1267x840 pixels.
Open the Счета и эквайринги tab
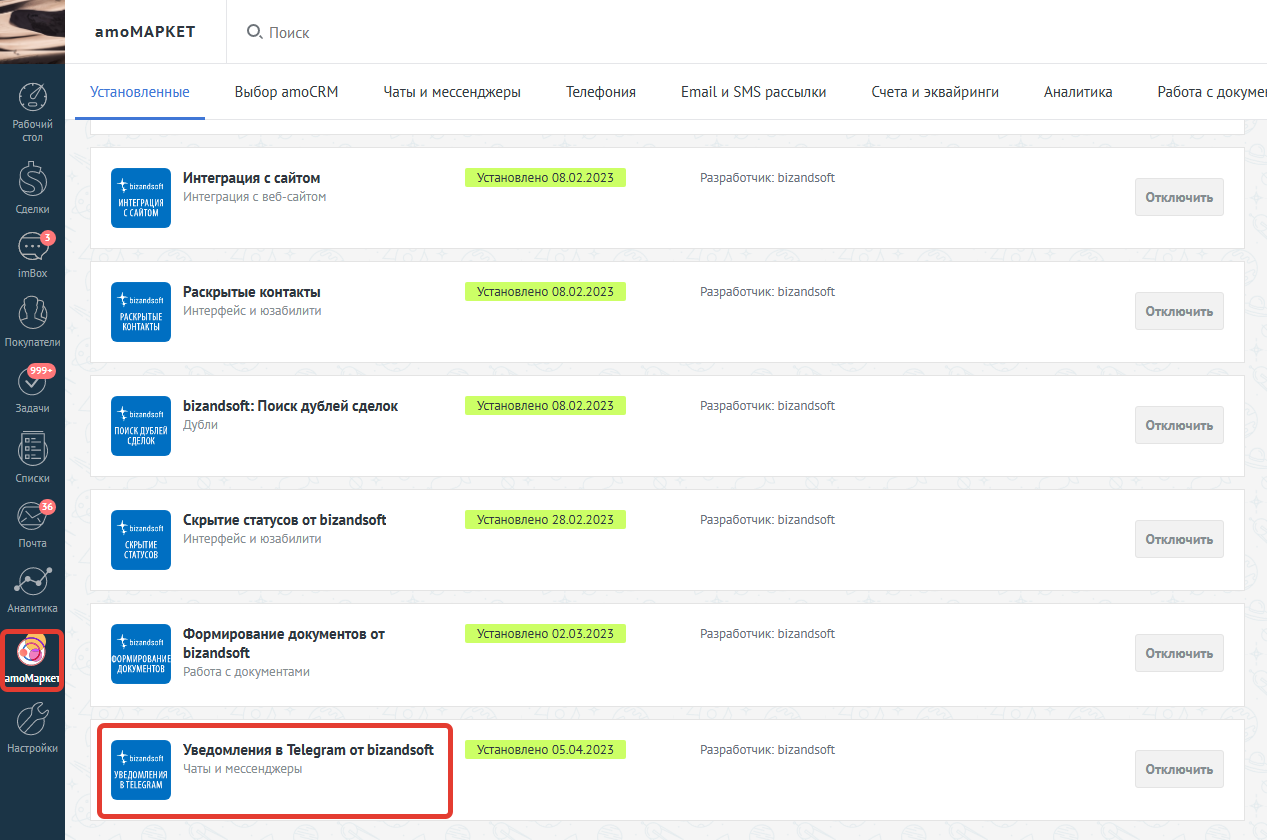pos(935,92)
